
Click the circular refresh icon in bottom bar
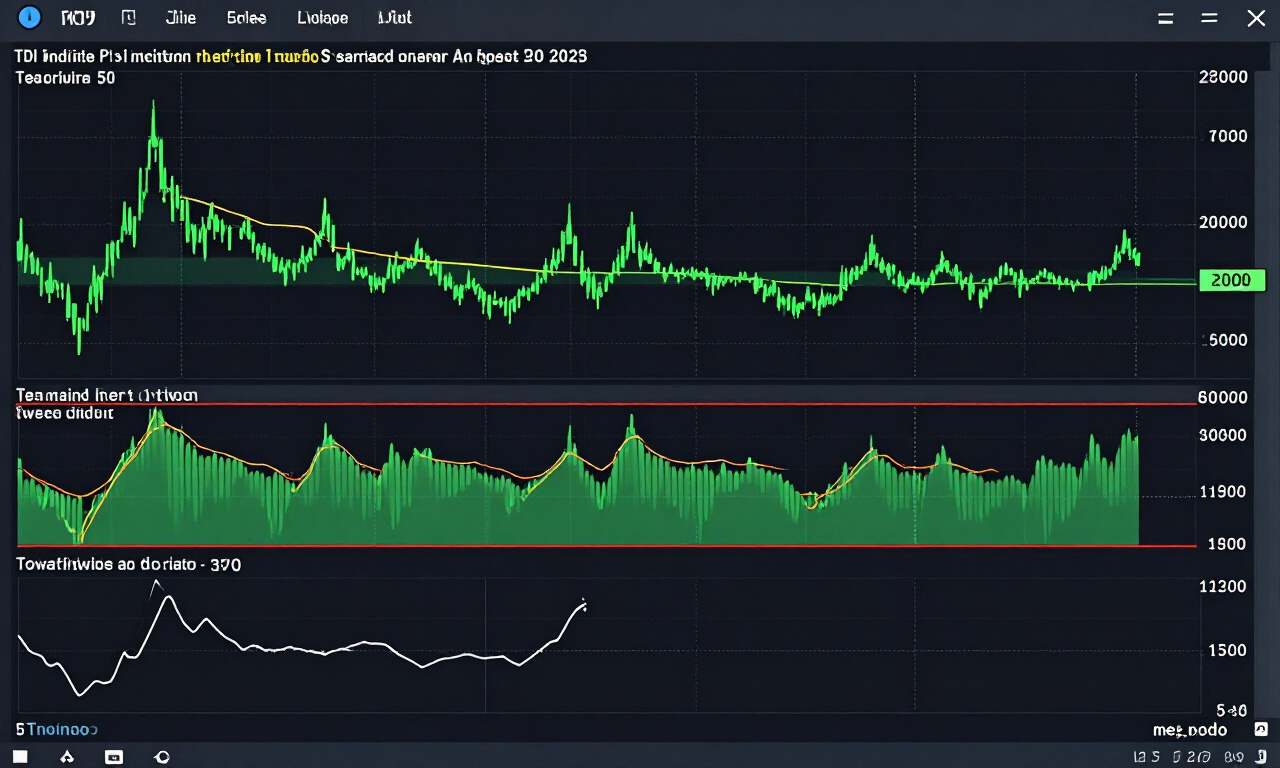click(162, 757)
